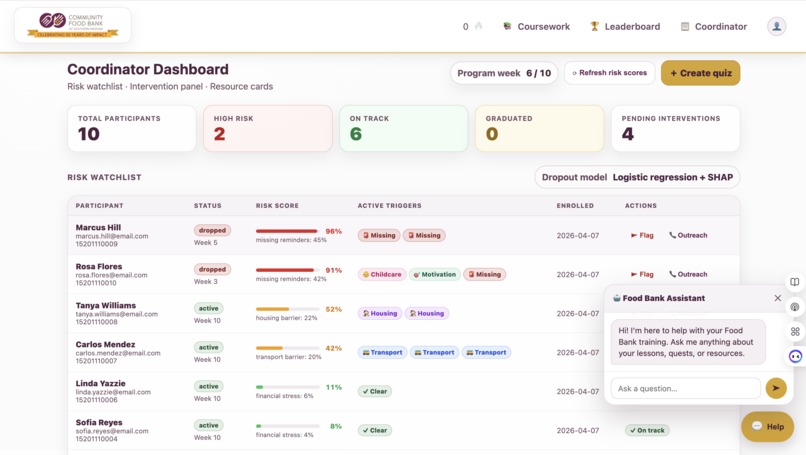The width and height of the screenshot is (806, 455).
Task: Select the Pending Interventions card
Action: 675,129
